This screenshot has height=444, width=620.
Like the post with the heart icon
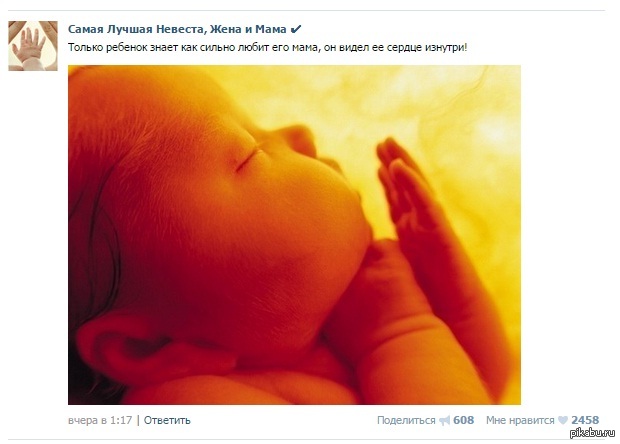[x=563, y=420]
